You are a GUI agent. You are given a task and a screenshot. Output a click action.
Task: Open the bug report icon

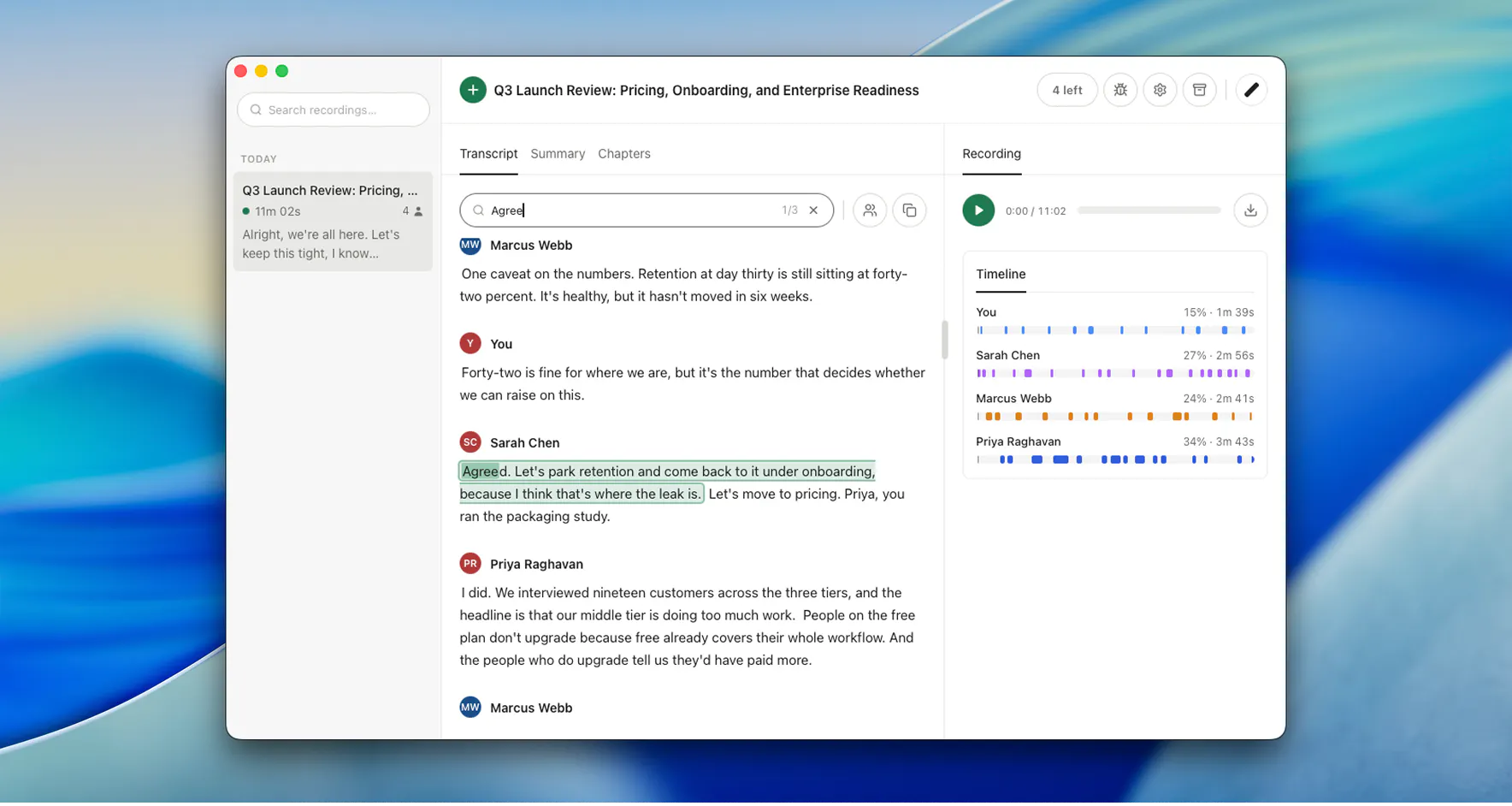(1119, 90)
